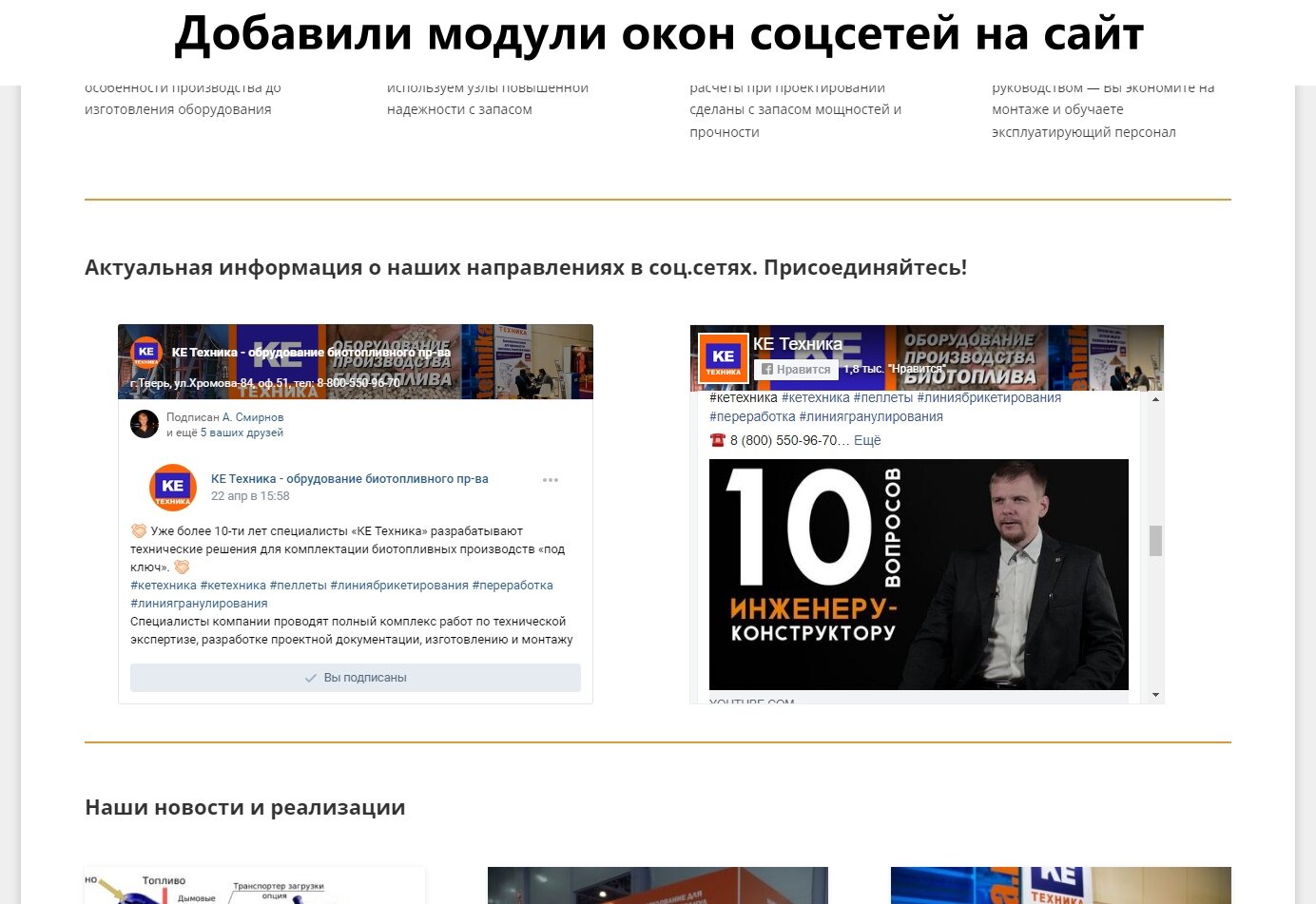Click KE logo in Facebook widget
The height and width of the screenshot is (904, 1316).
point(724,357)
